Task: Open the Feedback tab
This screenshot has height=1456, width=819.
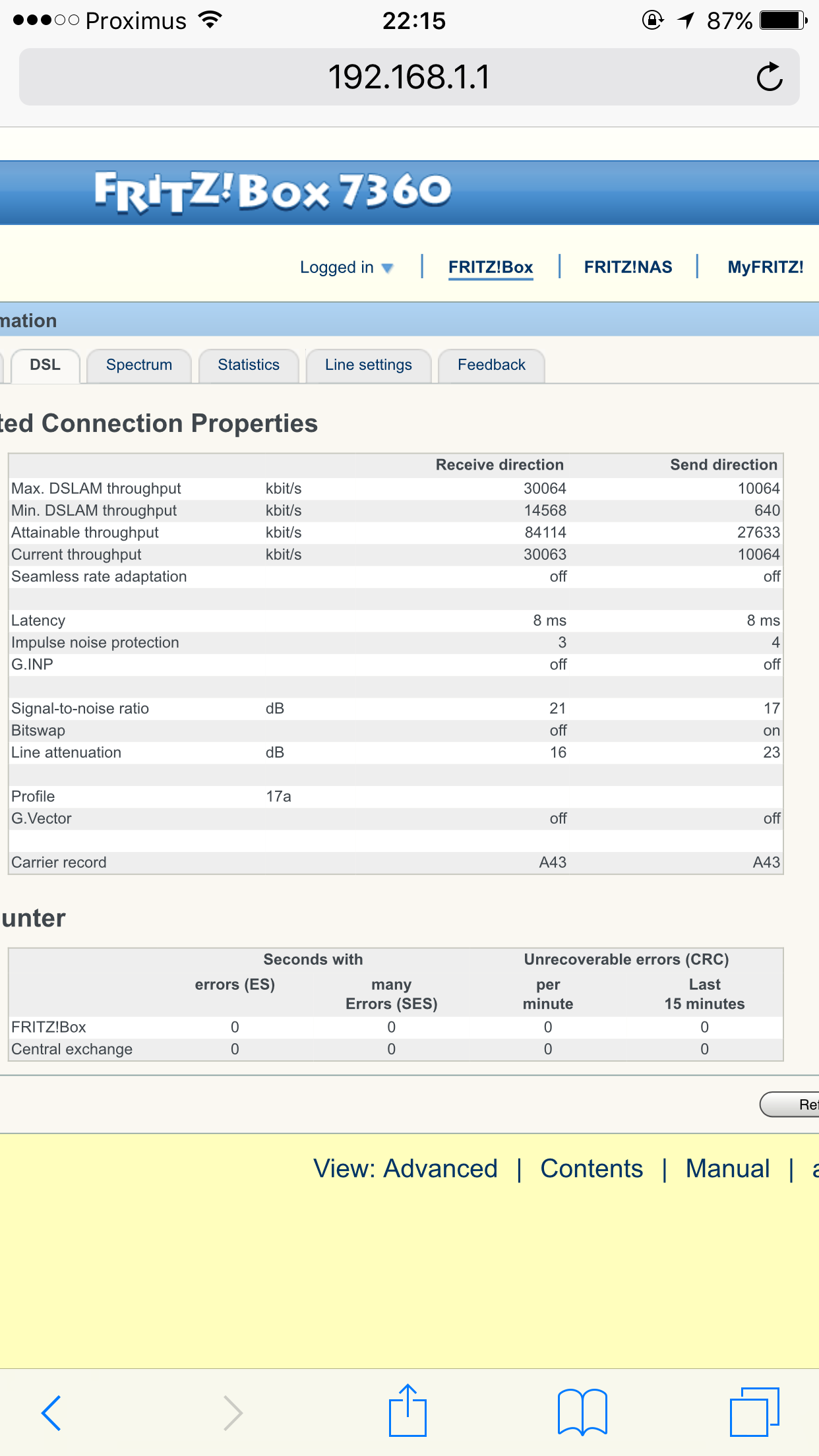Action: (491, 365)
